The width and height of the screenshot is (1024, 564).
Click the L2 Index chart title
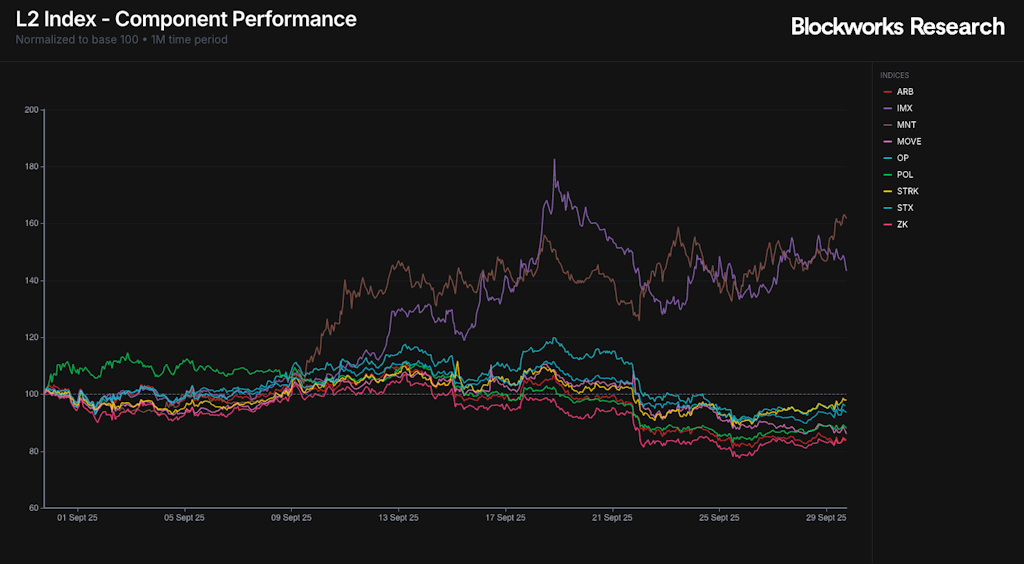pos(186,19)
